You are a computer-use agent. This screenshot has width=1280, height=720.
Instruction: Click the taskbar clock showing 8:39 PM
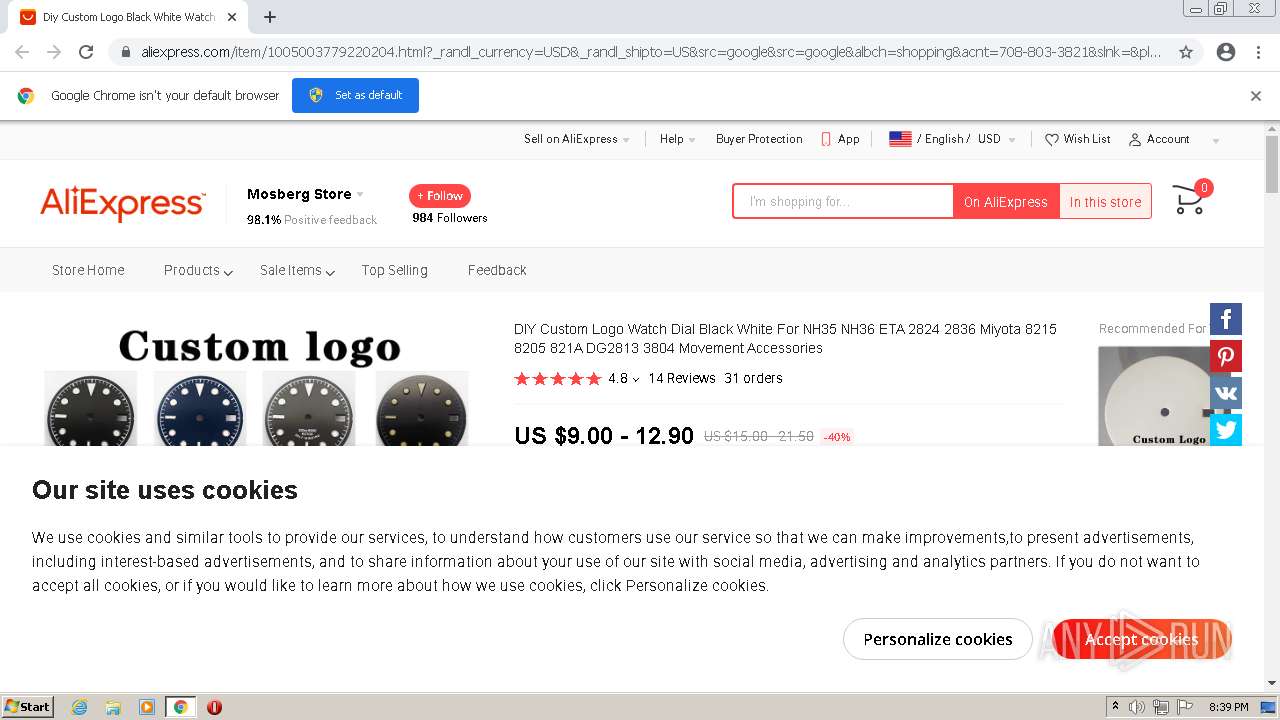point(1228,707)
